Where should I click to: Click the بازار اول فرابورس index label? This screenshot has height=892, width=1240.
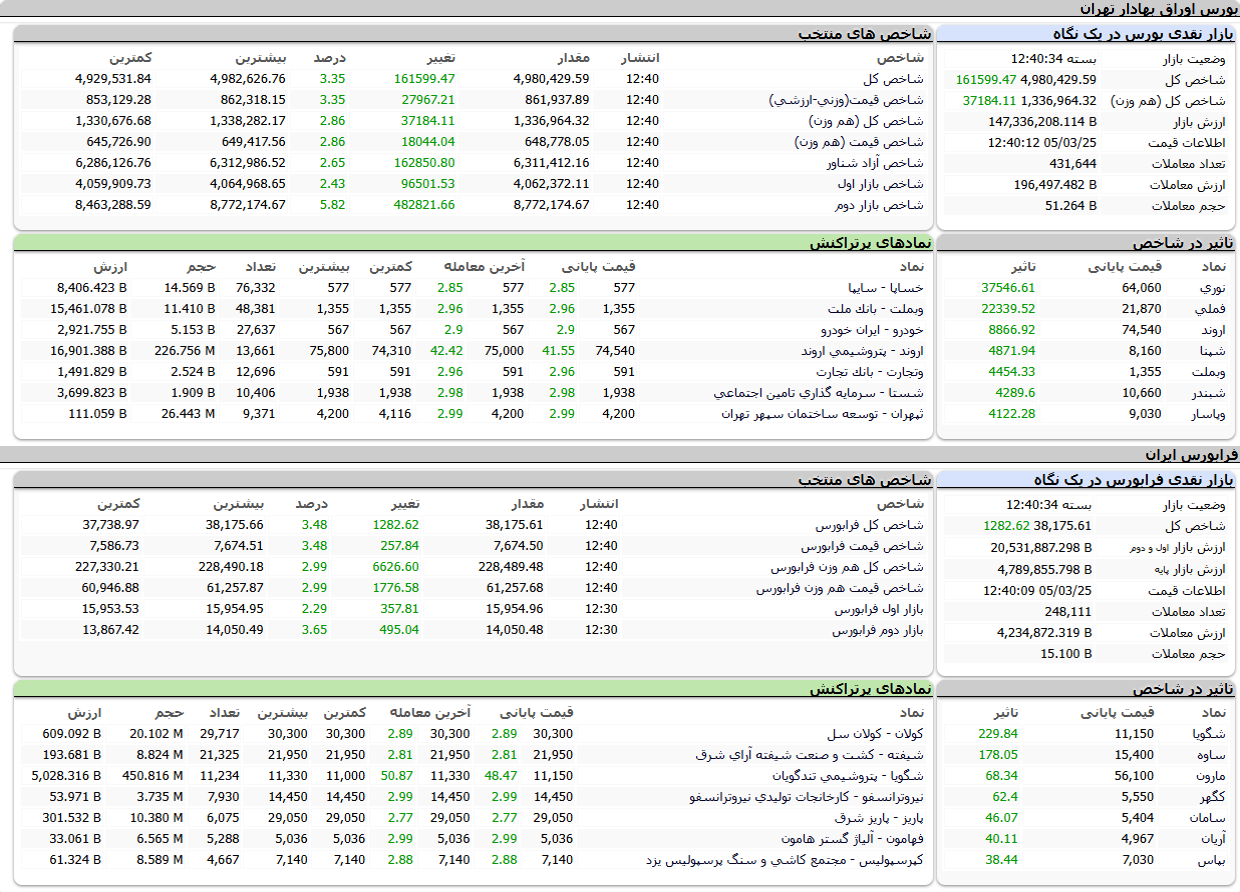click(x=879, y=609)
